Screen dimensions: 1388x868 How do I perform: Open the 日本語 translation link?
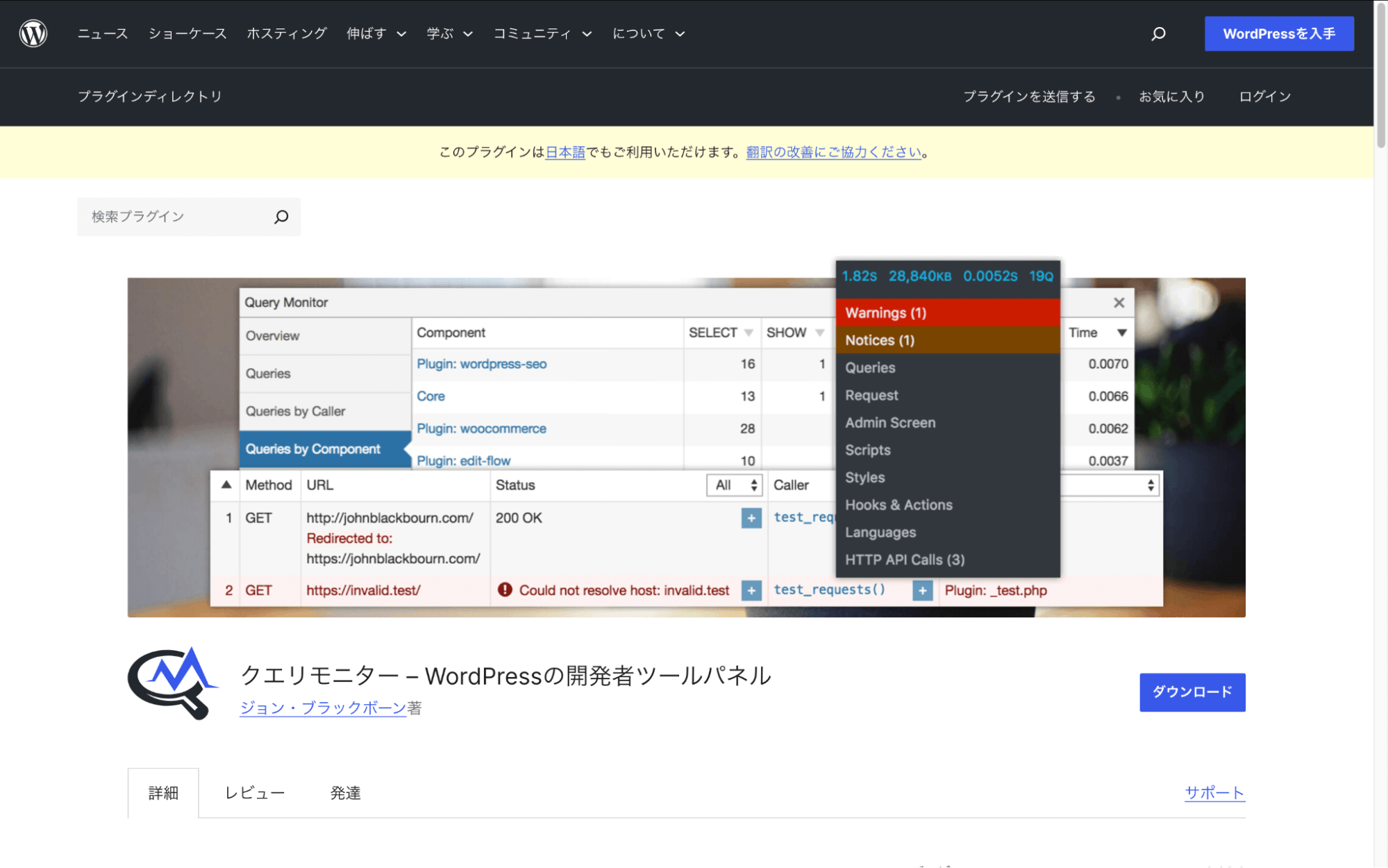(565, 151)
